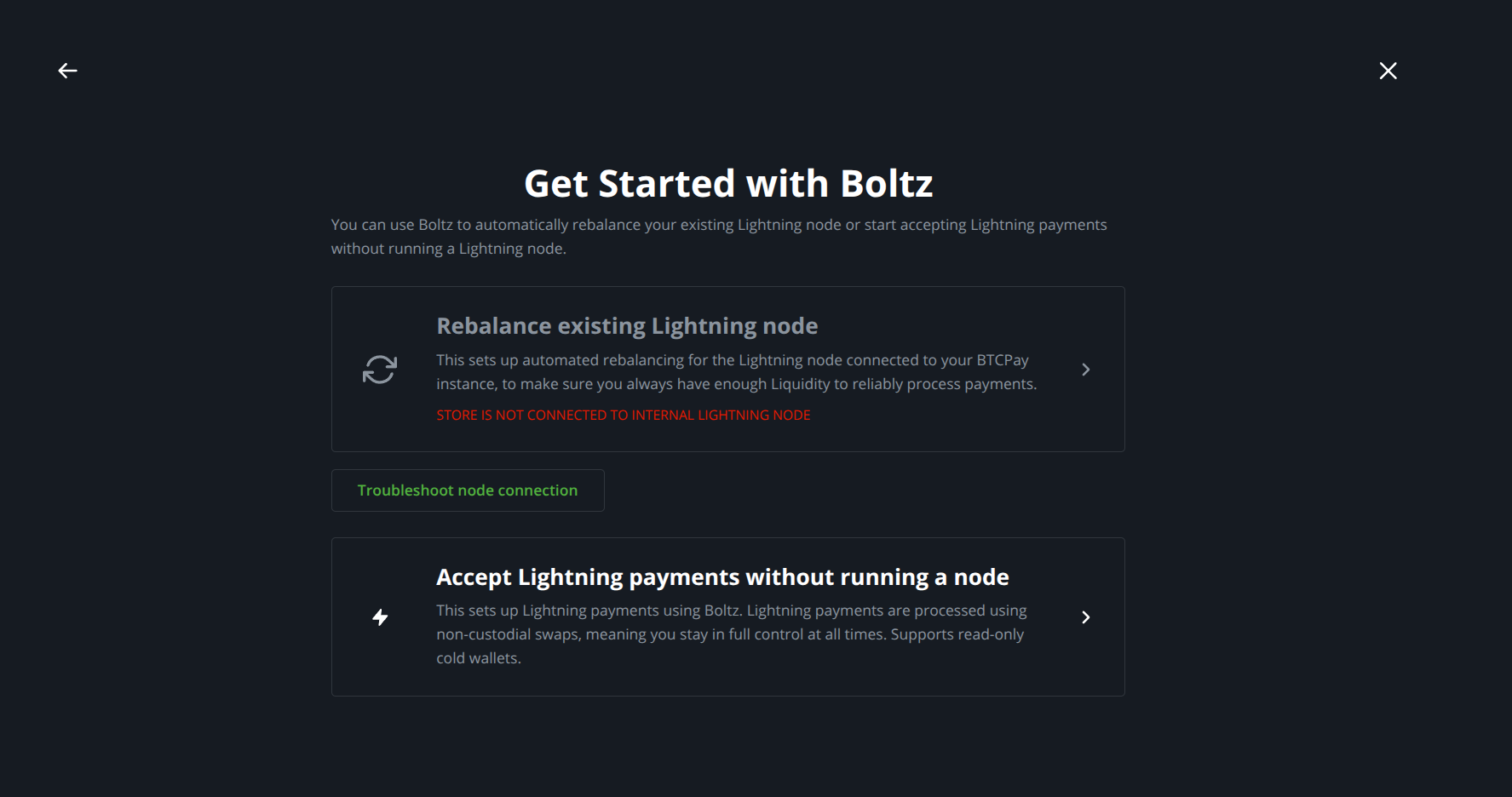Open the Accept Lightning payments chevron
The image size is (1512, 797).
pos(1085,617)
